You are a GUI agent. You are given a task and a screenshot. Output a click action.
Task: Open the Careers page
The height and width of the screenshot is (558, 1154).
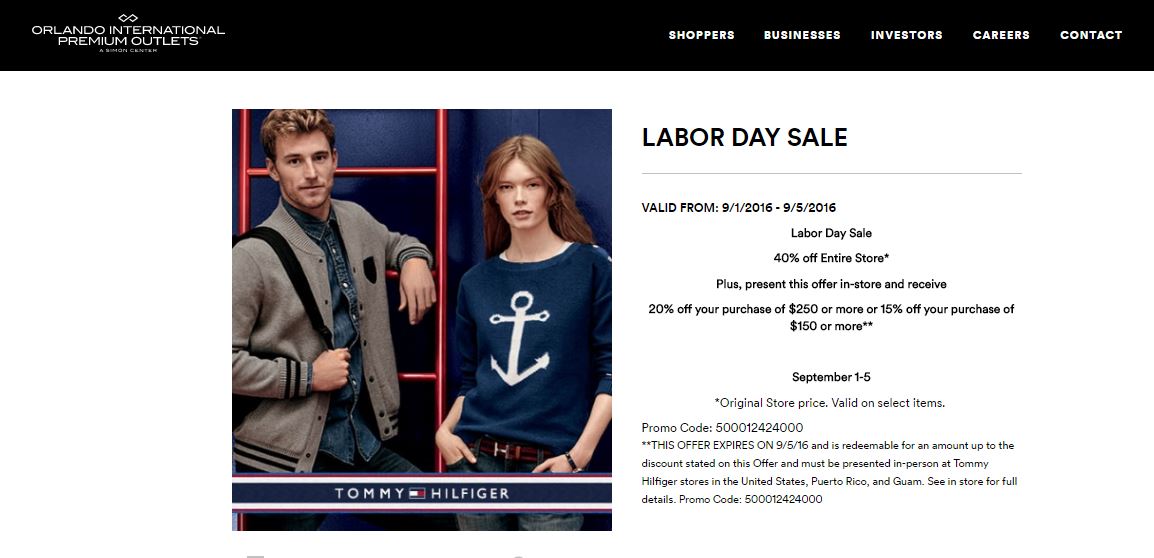click(1001, 35)
